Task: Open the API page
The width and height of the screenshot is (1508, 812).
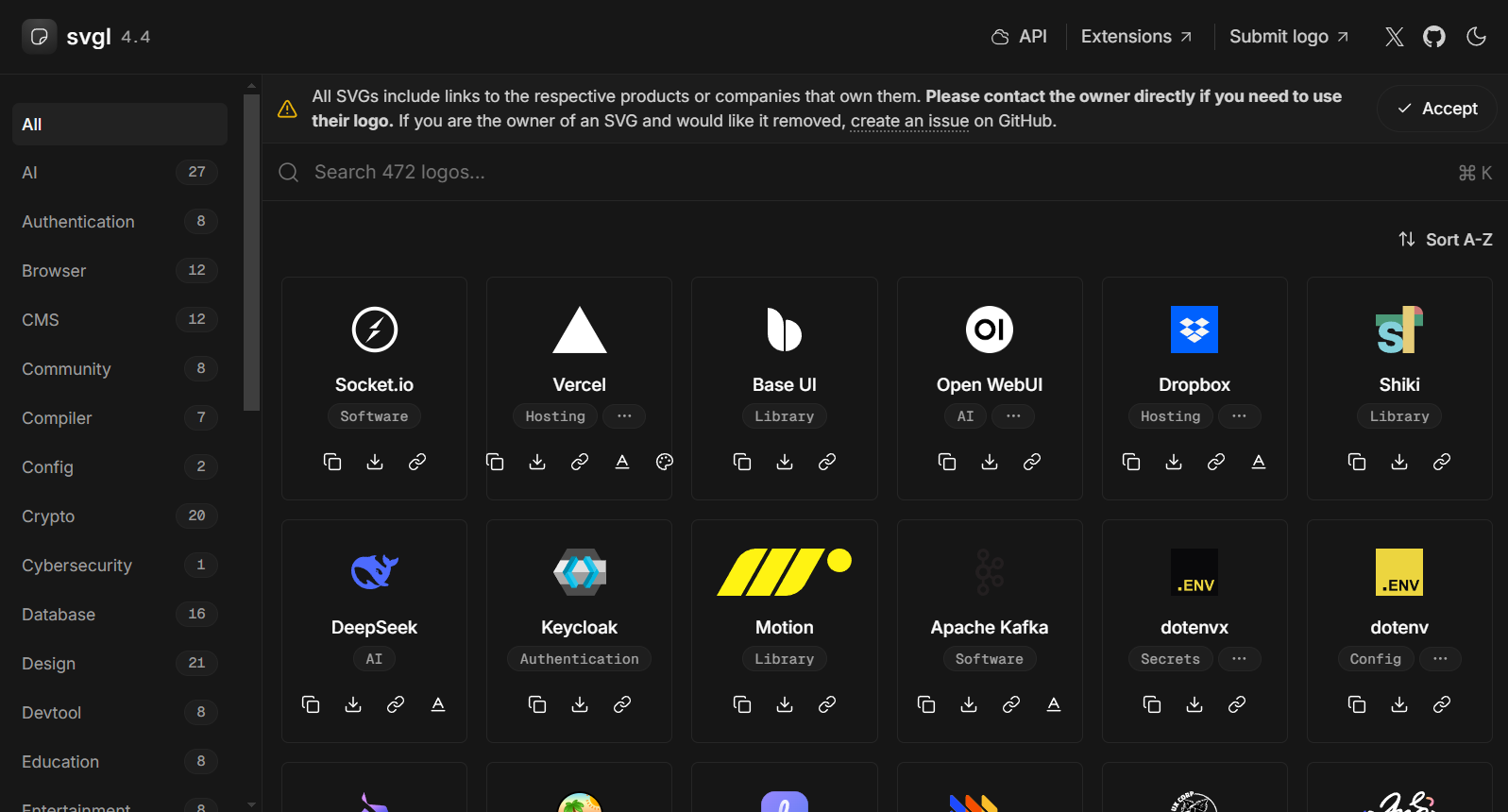Action: click(1019, 37)
